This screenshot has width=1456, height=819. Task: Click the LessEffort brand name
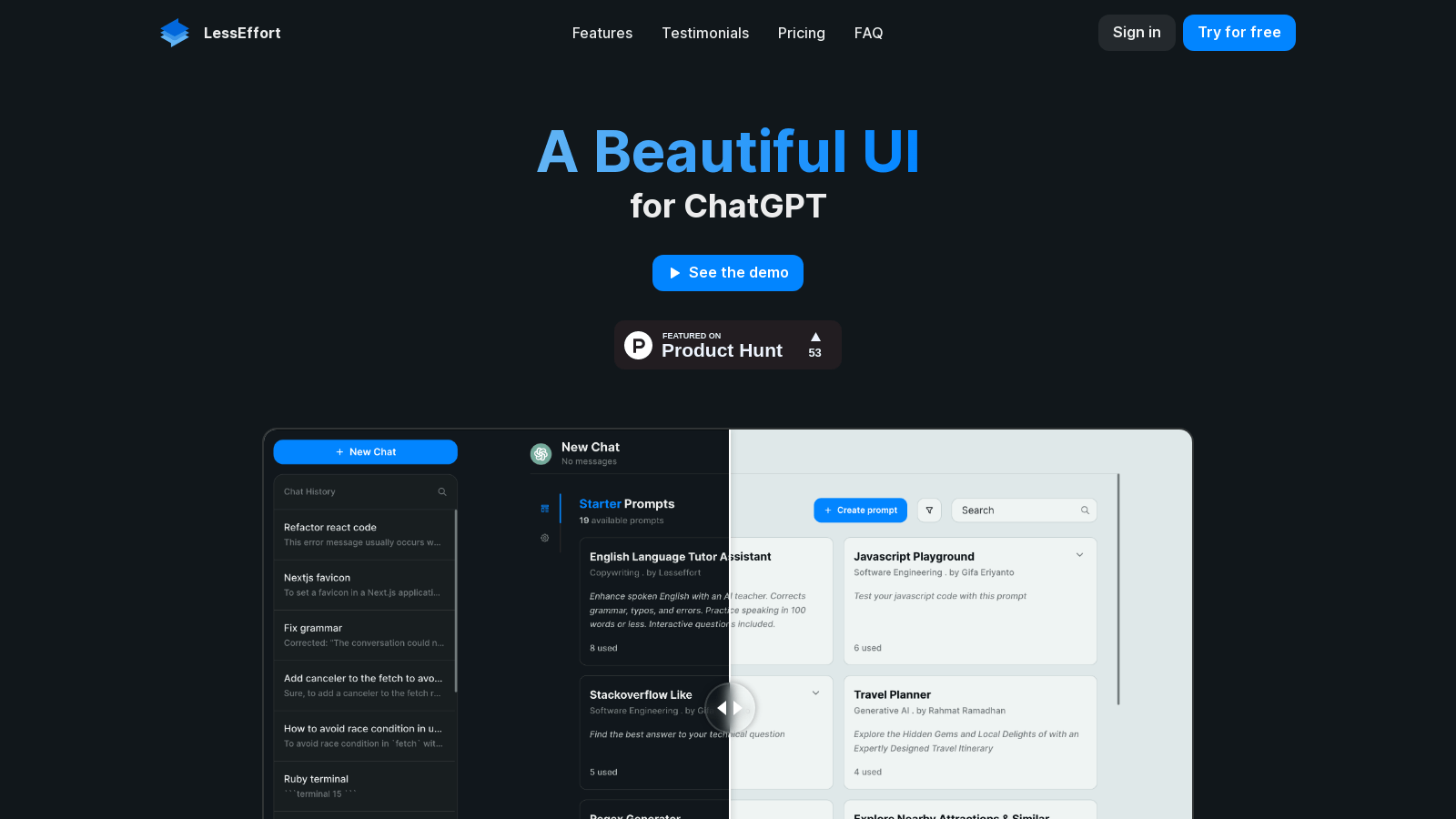click(x=242, y=33)
